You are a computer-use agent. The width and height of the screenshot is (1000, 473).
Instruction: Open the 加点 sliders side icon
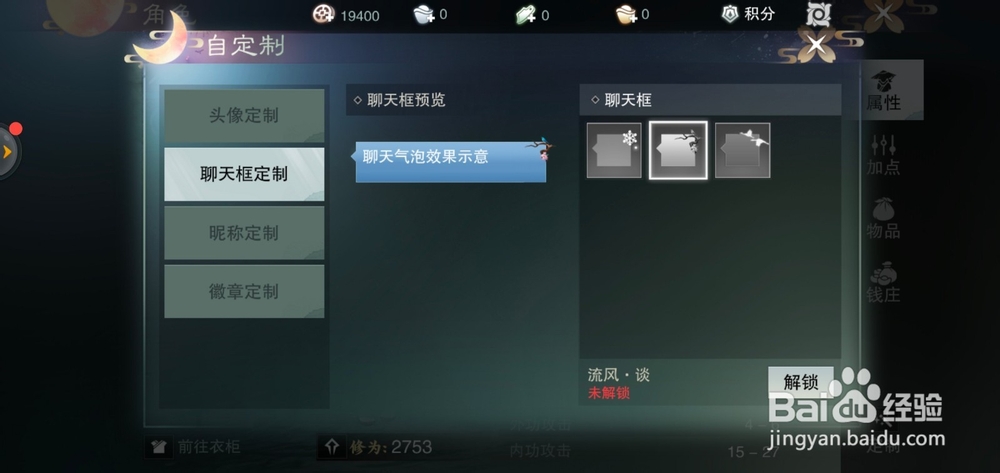883,155
